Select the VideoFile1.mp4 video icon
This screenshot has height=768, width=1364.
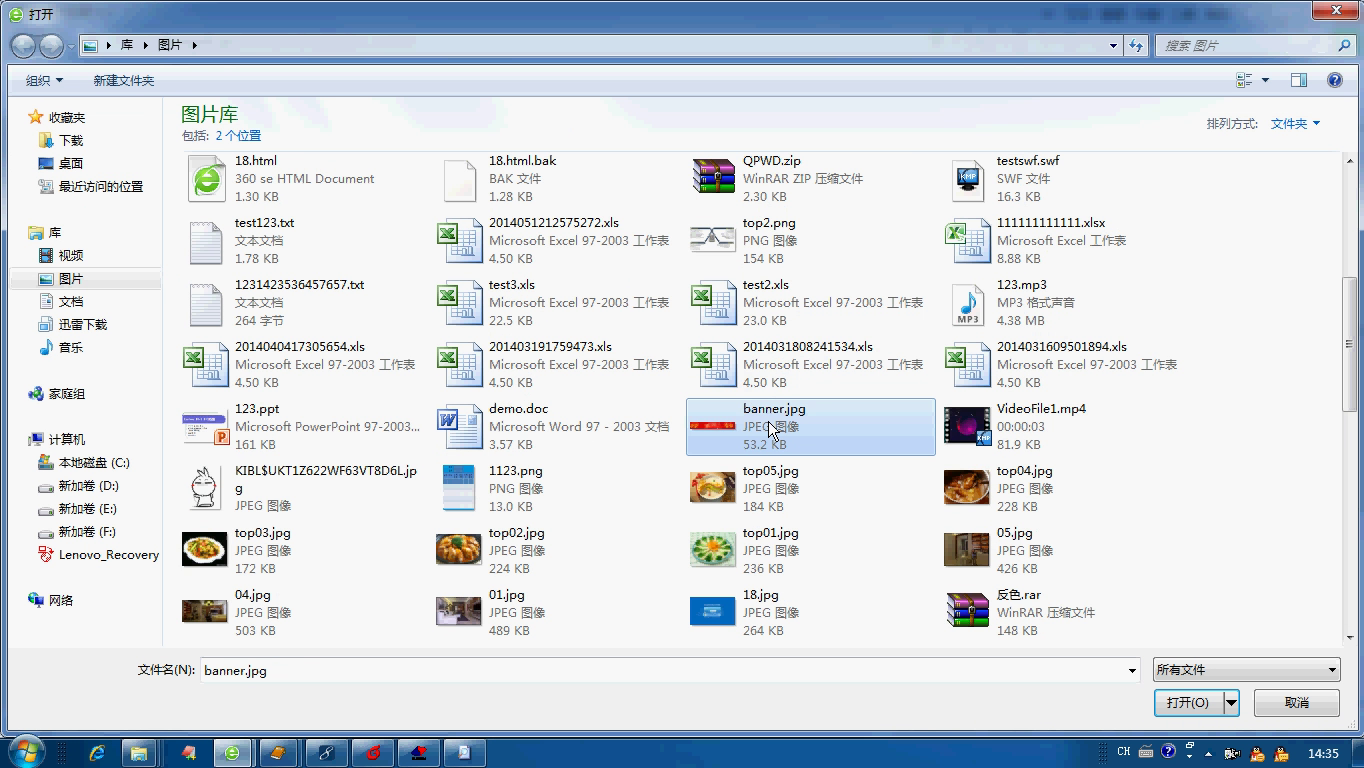pyautogui.click(x=968, y=427)
